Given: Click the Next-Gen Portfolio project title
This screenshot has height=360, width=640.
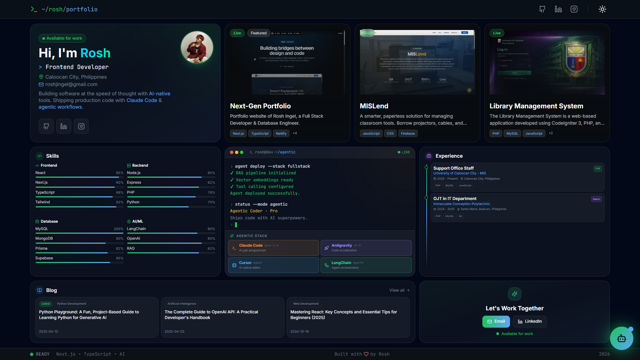Looking at the screenshot, I should 260,106.
